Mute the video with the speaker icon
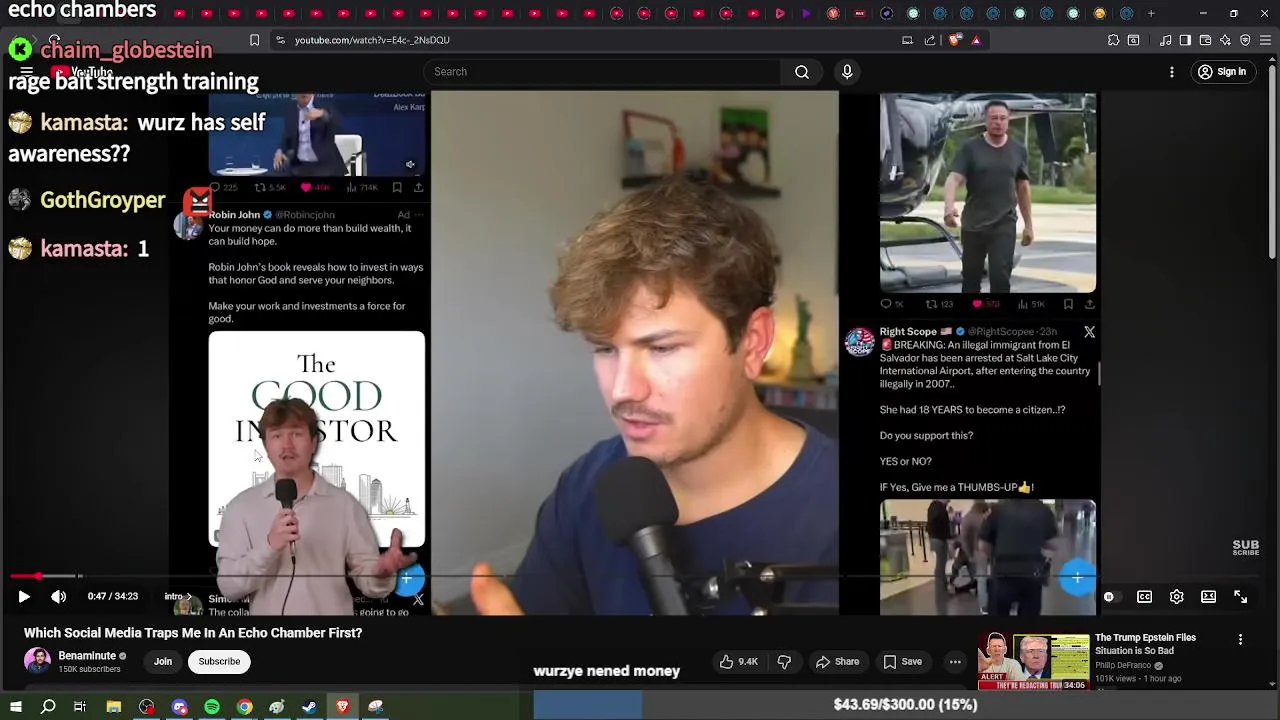This screenshot has width=1280, height=720. pos(59,597)
